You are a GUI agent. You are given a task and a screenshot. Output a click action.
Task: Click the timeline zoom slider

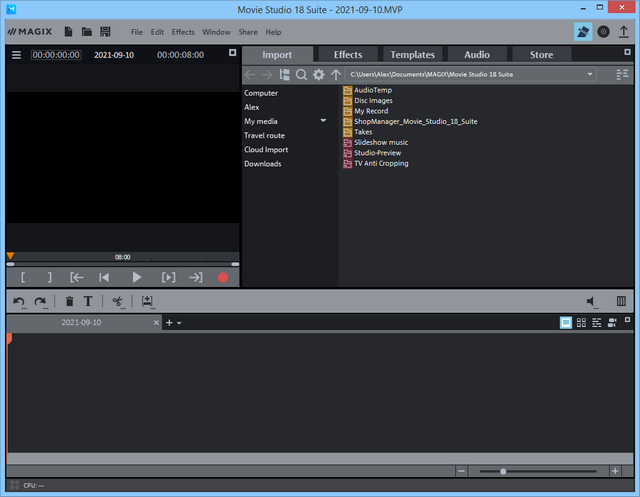(x=503, y=471)
